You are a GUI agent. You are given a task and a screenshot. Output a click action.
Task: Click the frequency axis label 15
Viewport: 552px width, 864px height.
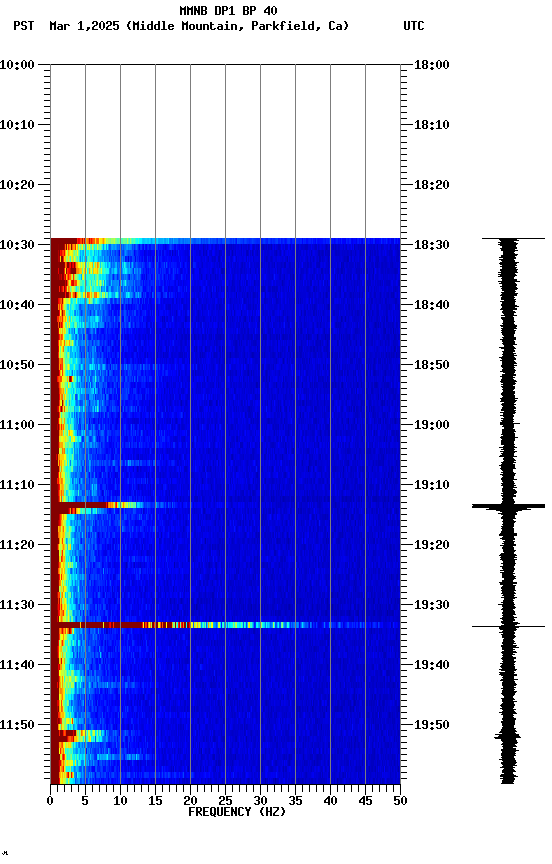coord(155,801)
